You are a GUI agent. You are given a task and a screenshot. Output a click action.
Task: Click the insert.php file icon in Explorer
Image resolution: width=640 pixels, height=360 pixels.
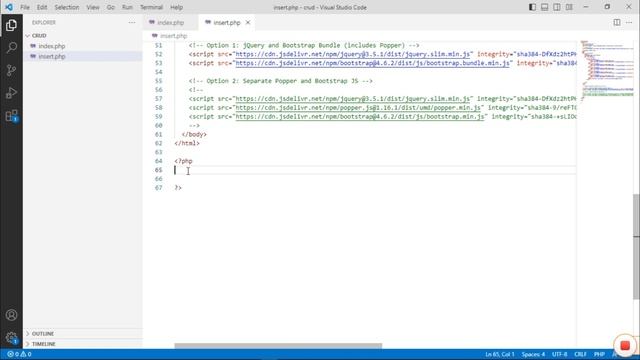33,56
